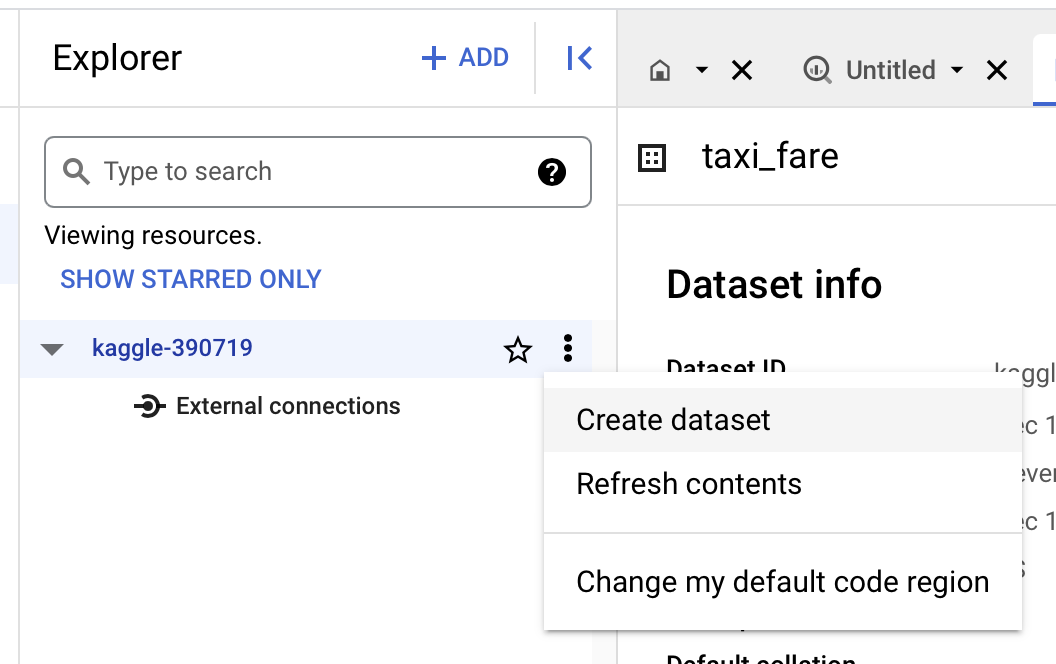The image size is (1056, 664).
Task: Click inside the Type to search field
Action: click(x=250, y=172)
